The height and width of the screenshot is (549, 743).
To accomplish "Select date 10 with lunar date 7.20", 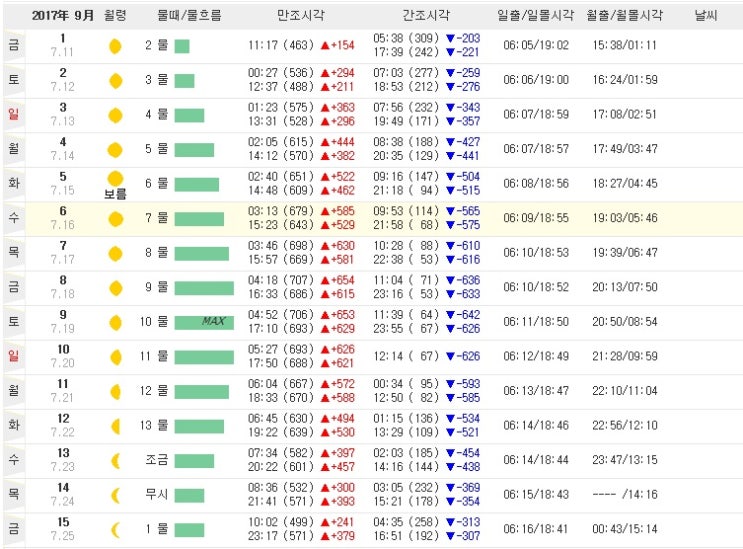I will (63, 357).
